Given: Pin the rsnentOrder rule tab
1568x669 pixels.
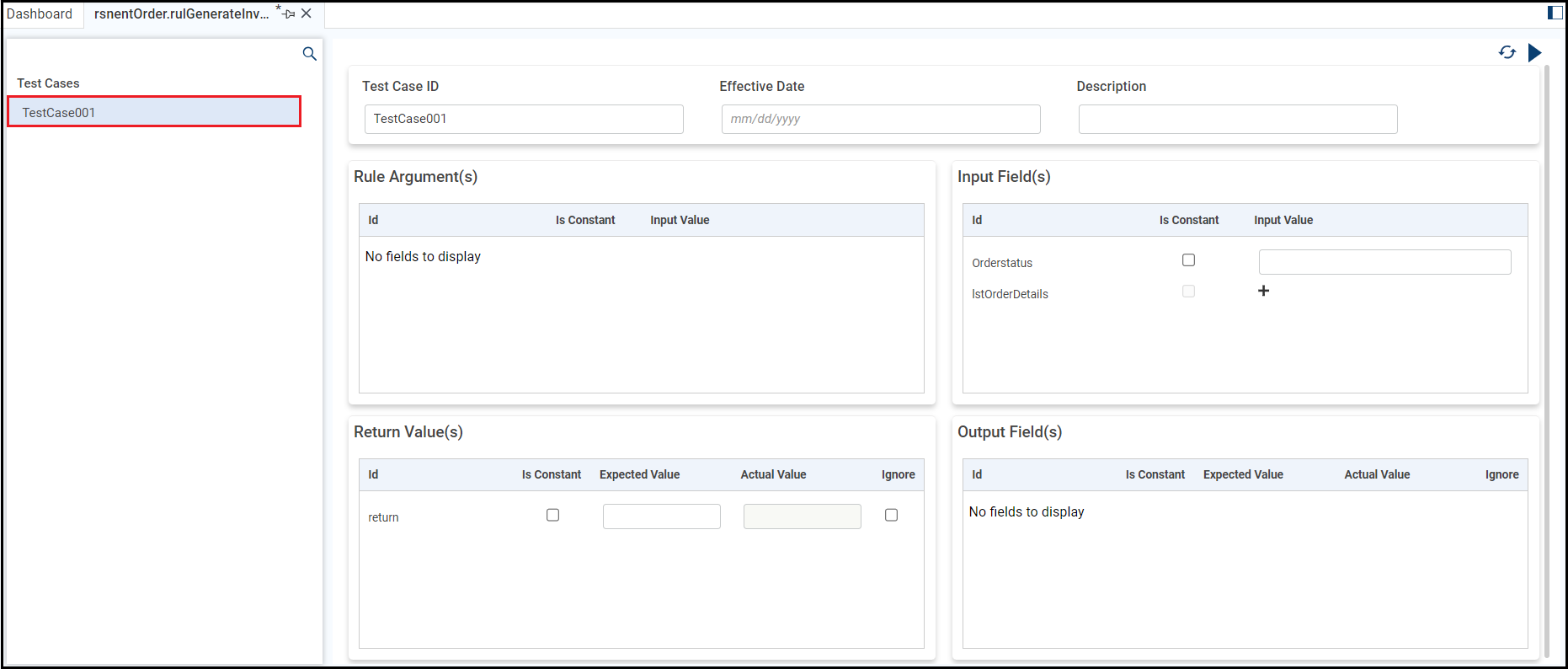Looking at the screenshot, I should coord(289,13).
